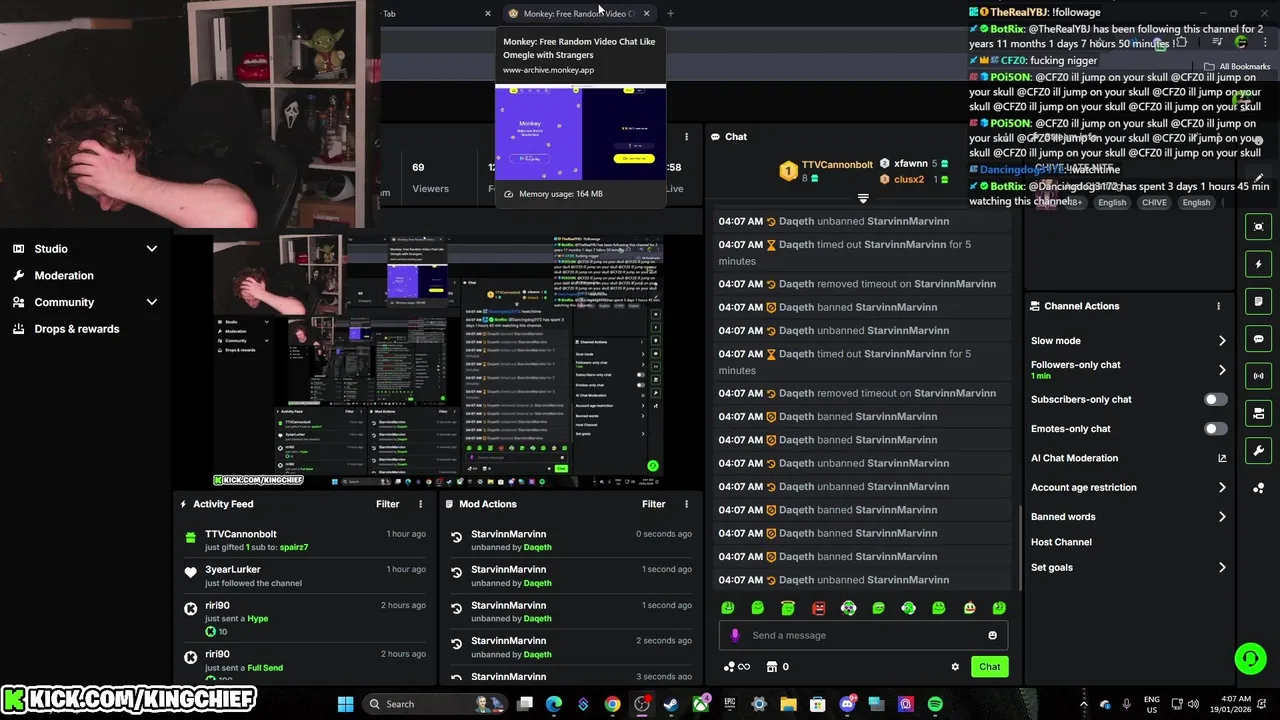
Task: Jump to latest with chat down-arrow
Action: 863,198
